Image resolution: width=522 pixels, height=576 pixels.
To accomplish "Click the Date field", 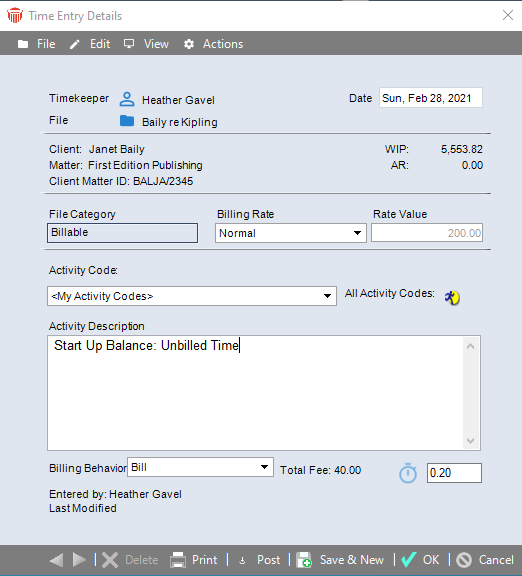I will (x=431, y=98).
